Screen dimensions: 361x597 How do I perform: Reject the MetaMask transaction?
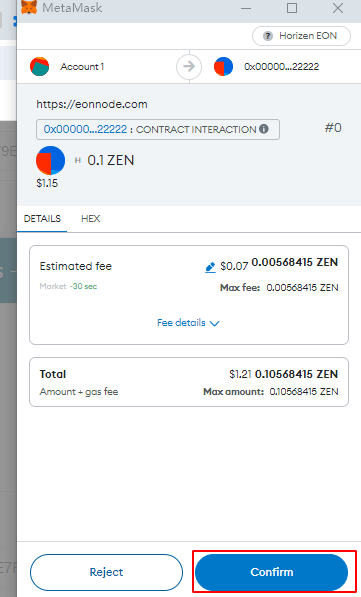(106, 572)
